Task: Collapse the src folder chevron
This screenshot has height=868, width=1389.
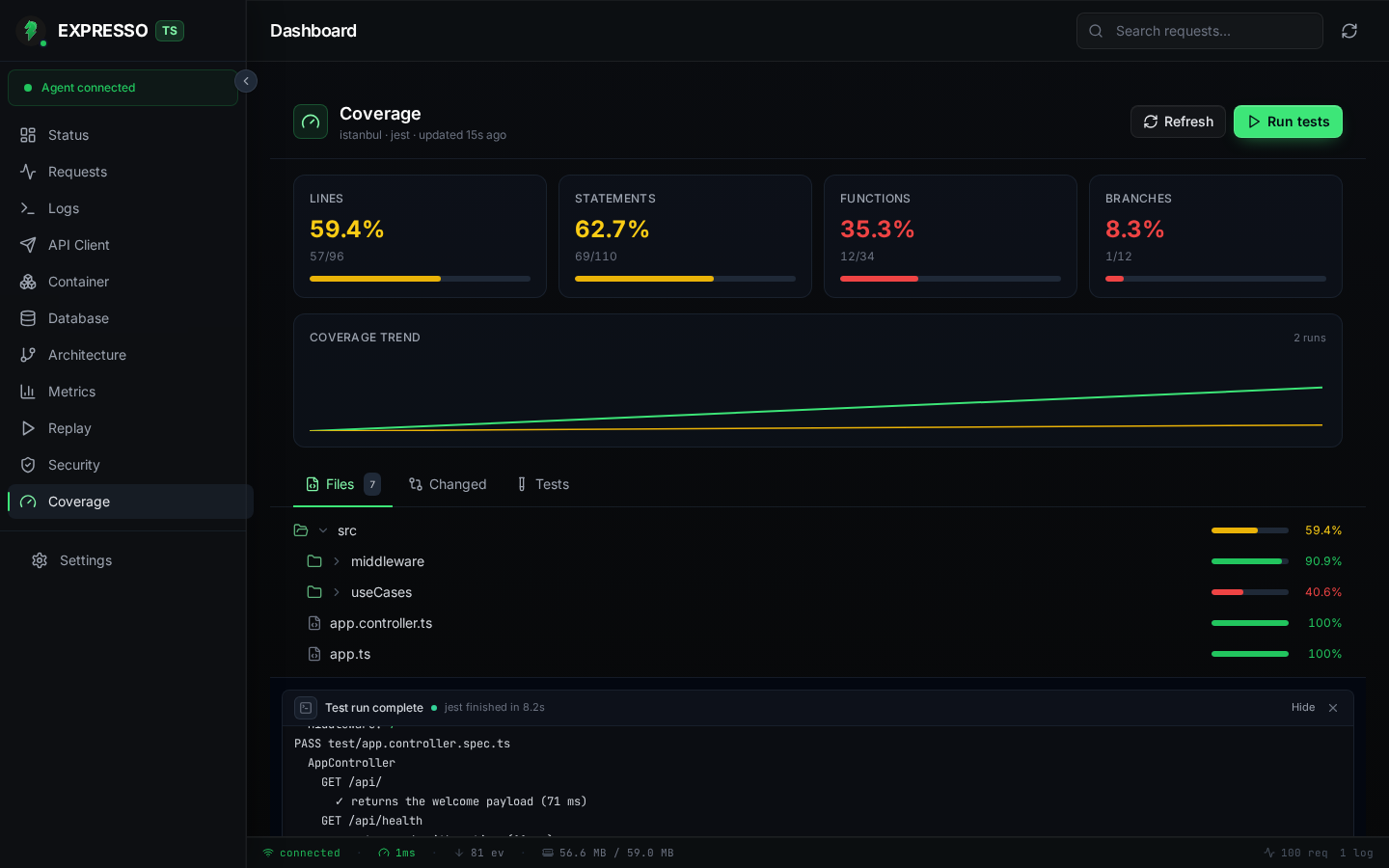Action: click(323, 530)
